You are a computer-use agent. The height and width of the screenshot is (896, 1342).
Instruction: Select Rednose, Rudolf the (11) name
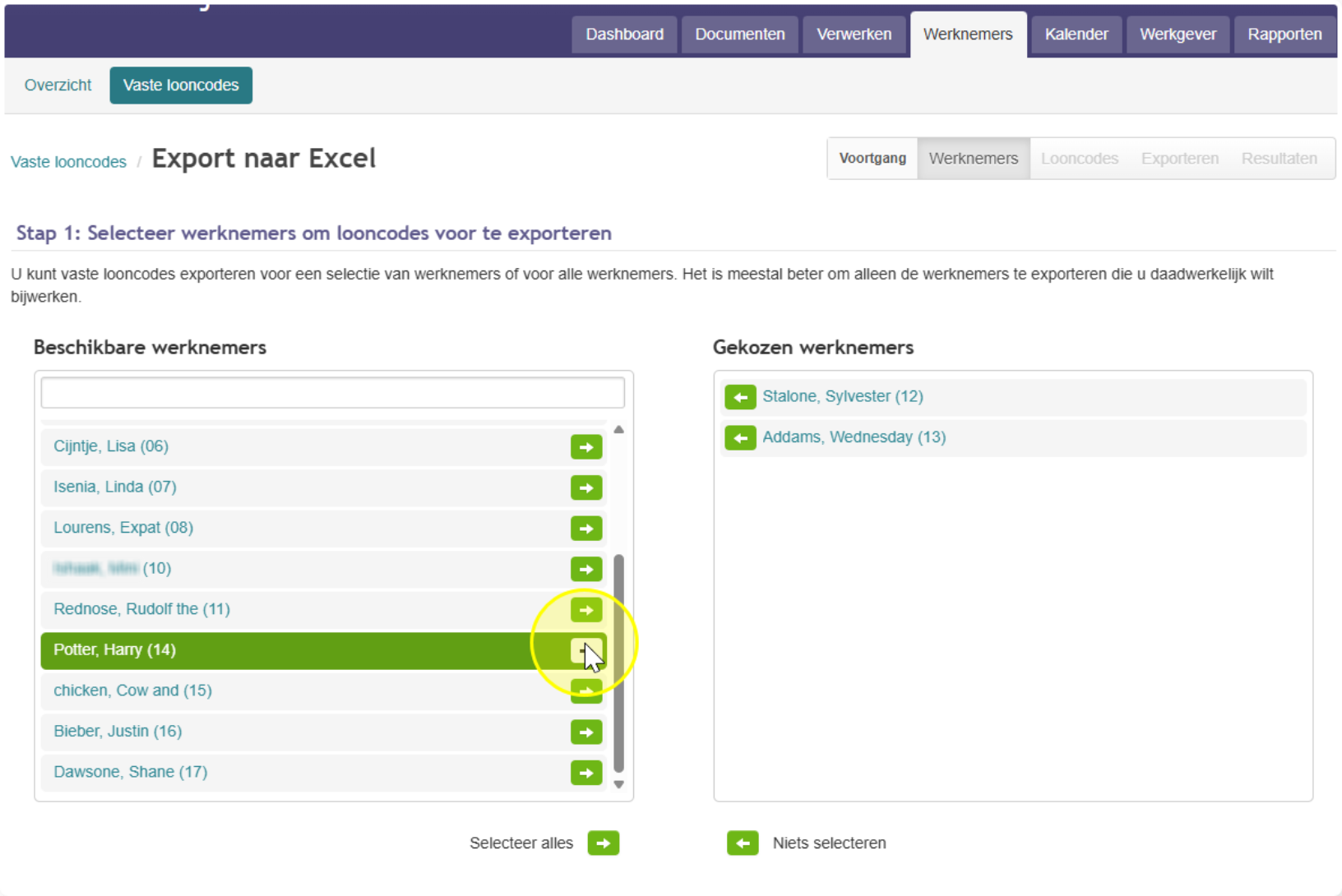[x=141, y=609]
